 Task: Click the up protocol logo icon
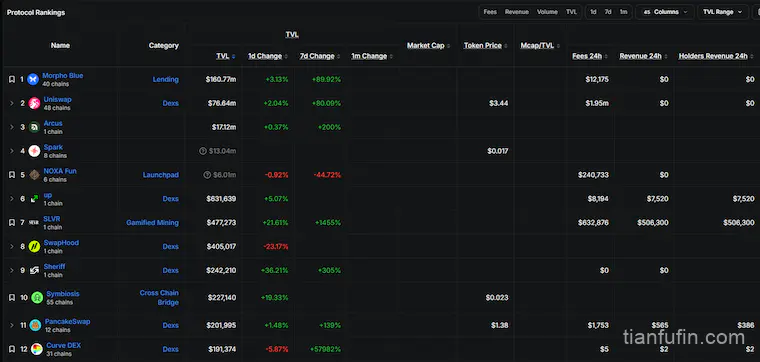click(x=34, y=199)
